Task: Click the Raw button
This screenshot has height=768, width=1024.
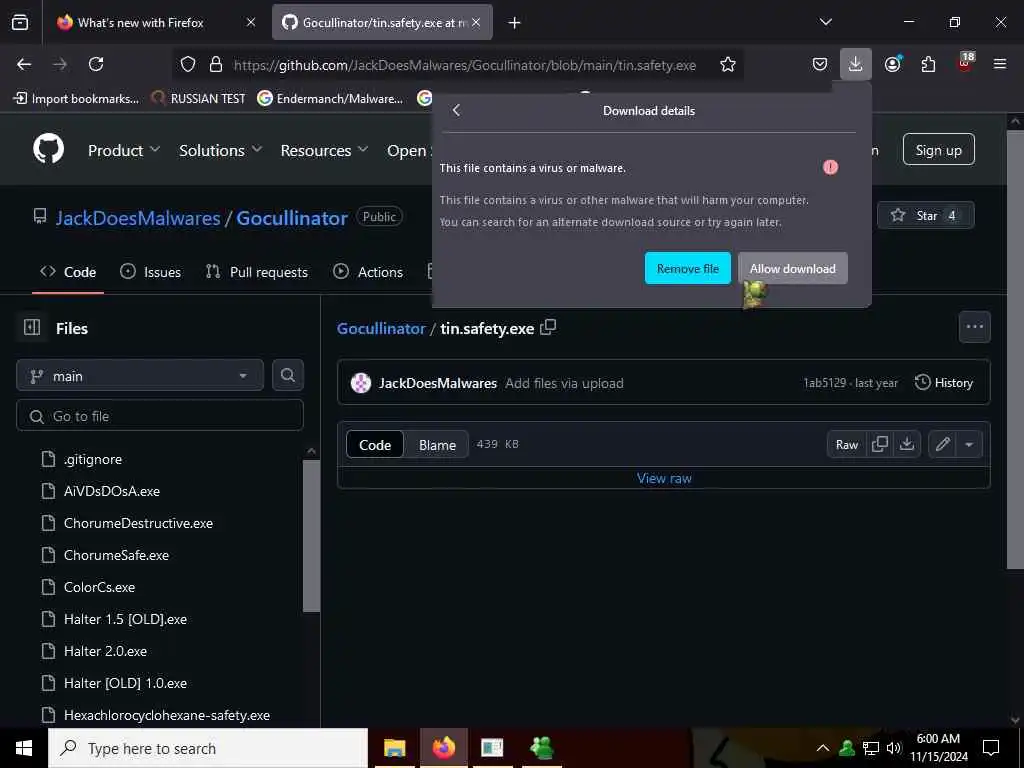Action: 846,445
